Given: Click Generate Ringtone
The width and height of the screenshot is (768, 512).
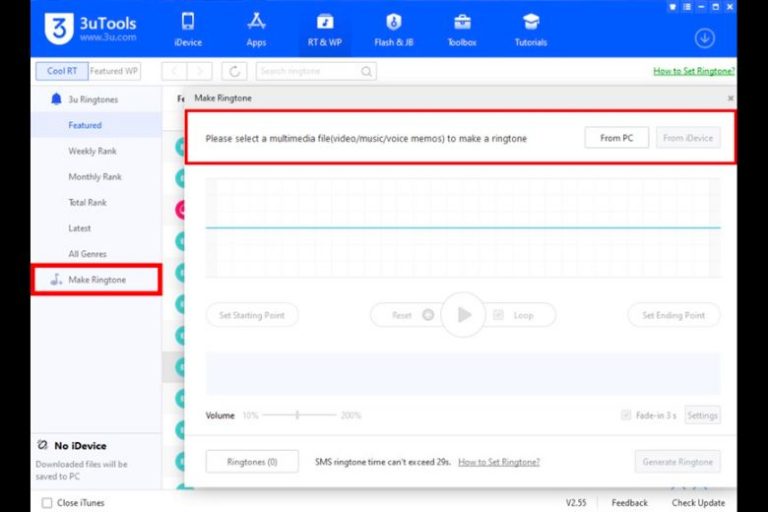Looking at the screenshot, I should pyautogui.click(x=677, y=462).
